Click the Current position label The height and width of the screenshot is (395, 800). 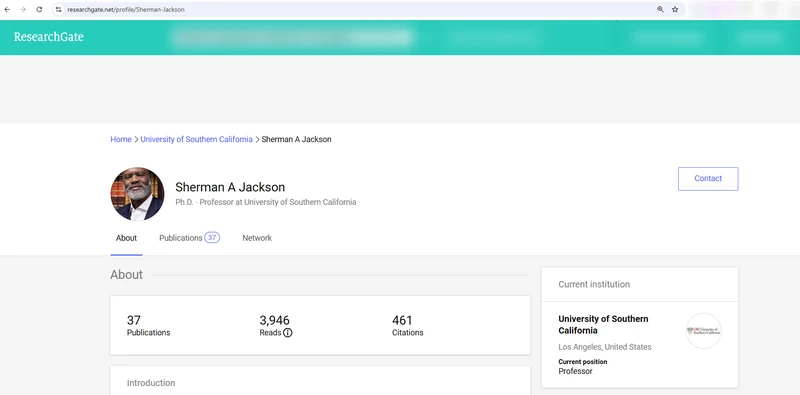click(x=583, y=362)
